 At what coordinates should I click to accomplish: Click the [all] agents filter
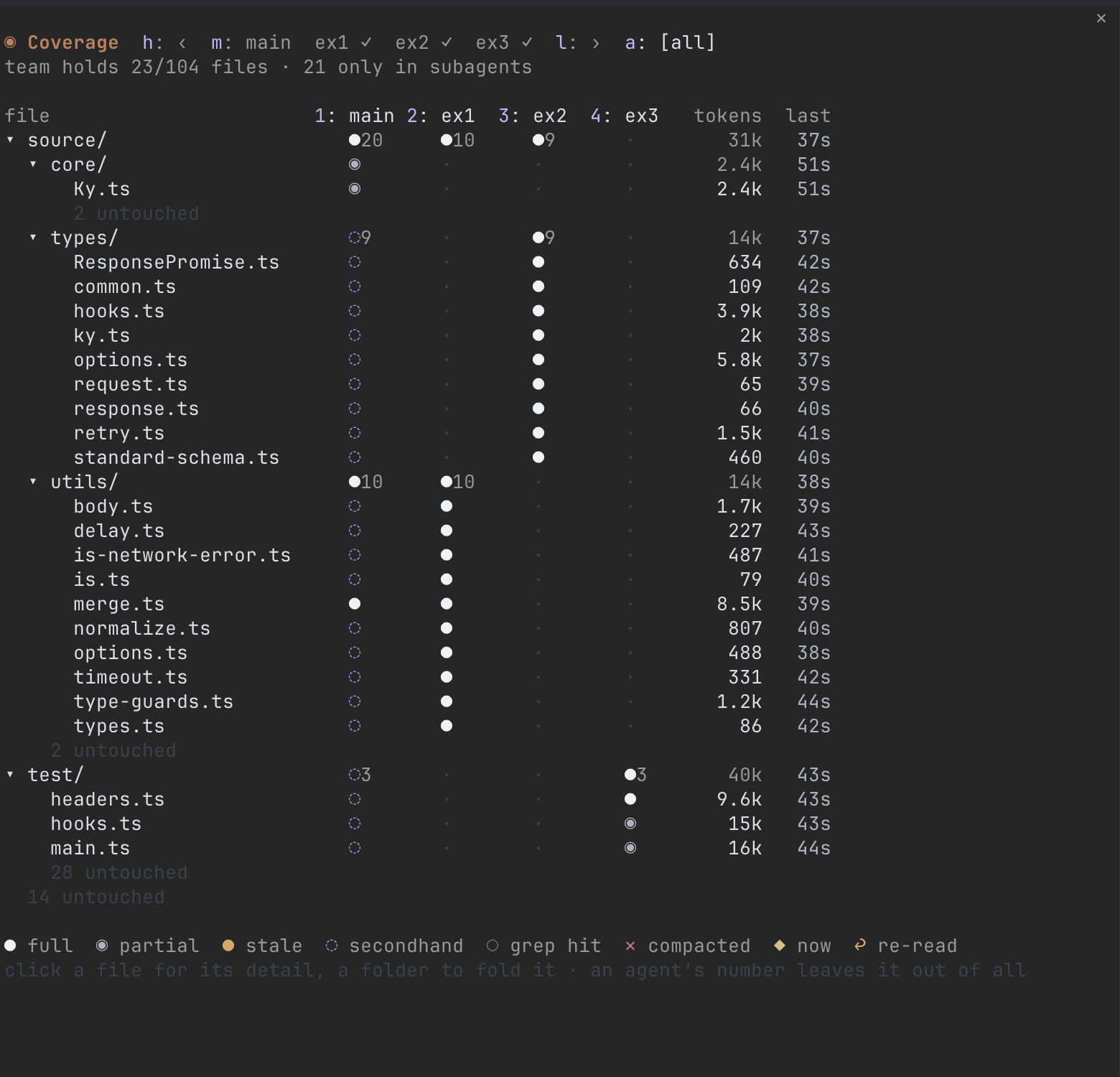687,42
